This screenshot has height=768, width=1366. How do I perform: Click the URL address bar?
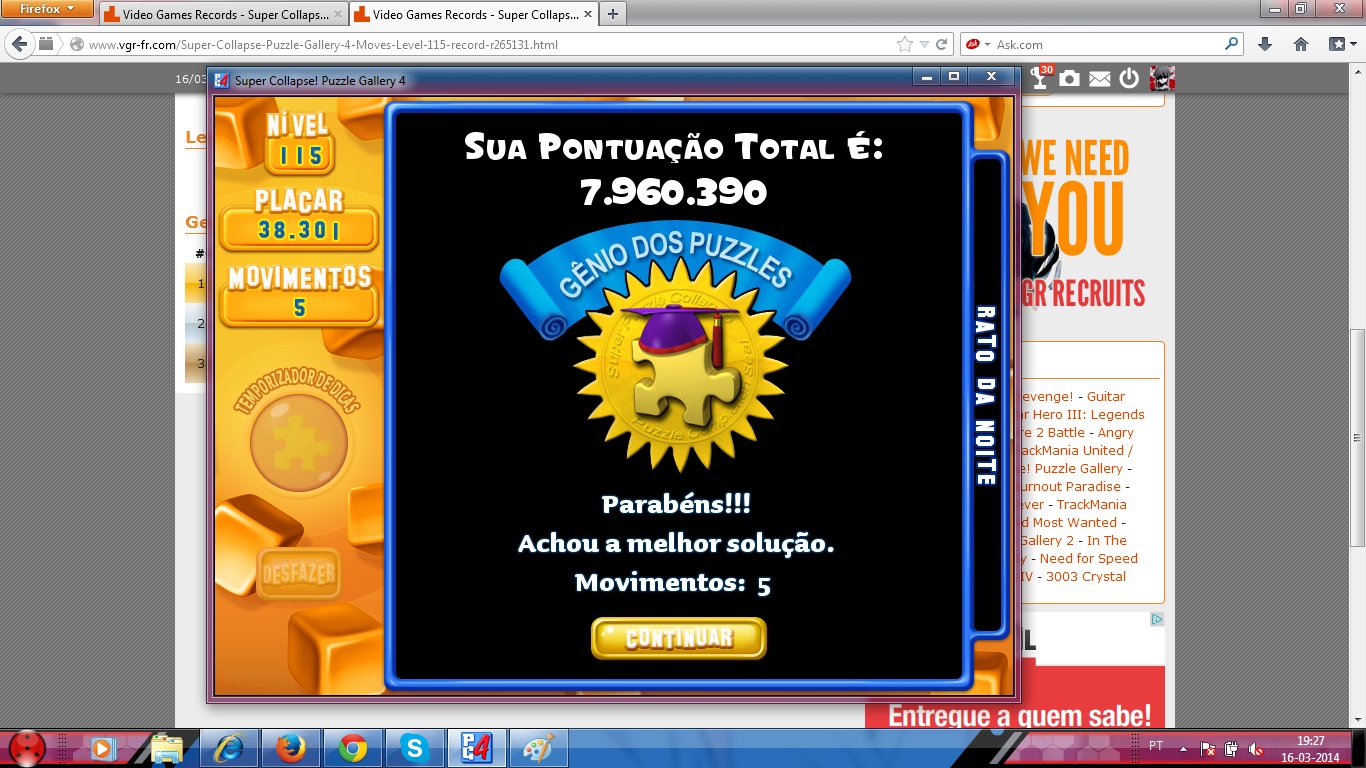(x=480, y=44)
